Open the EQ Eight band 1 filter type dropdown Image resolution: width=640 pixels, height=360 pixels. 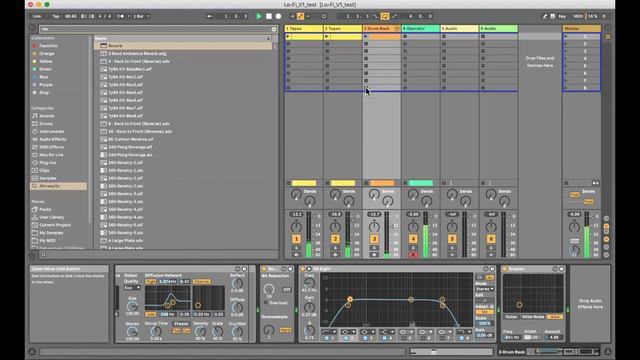(329, 332)
